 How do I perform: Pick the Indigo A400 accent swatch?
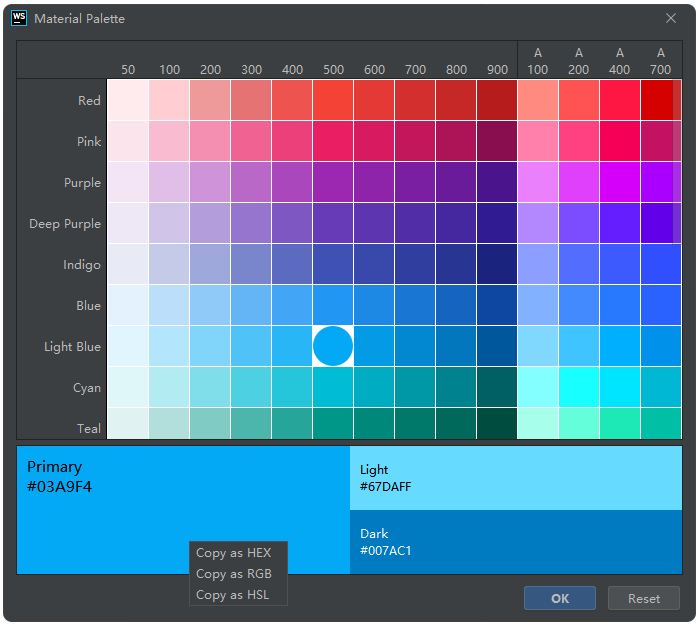point(620,264)
